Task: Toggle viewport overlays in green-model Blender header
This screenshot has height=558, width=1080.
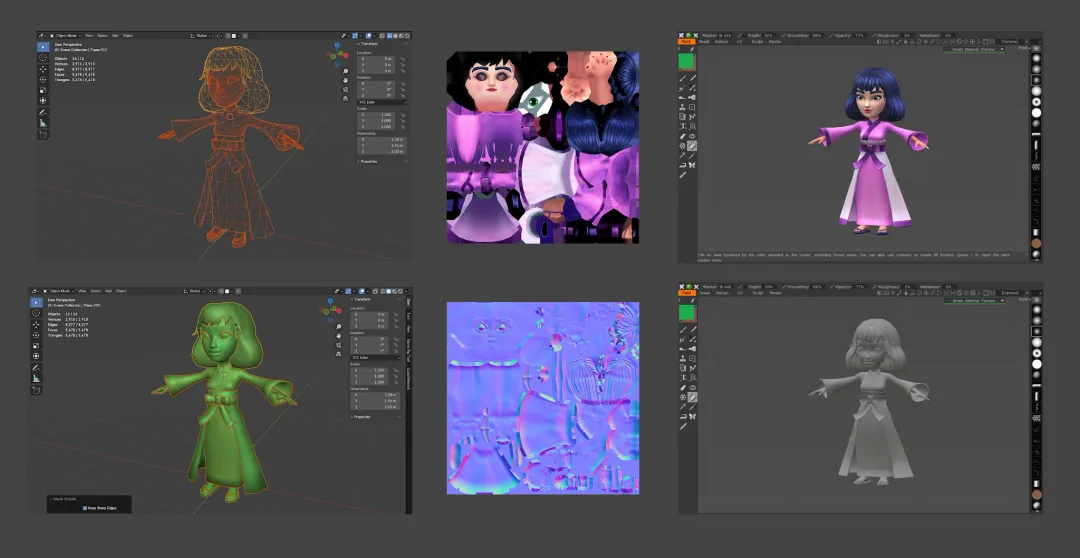Action: pyautogui.click(x=362, y=291)
